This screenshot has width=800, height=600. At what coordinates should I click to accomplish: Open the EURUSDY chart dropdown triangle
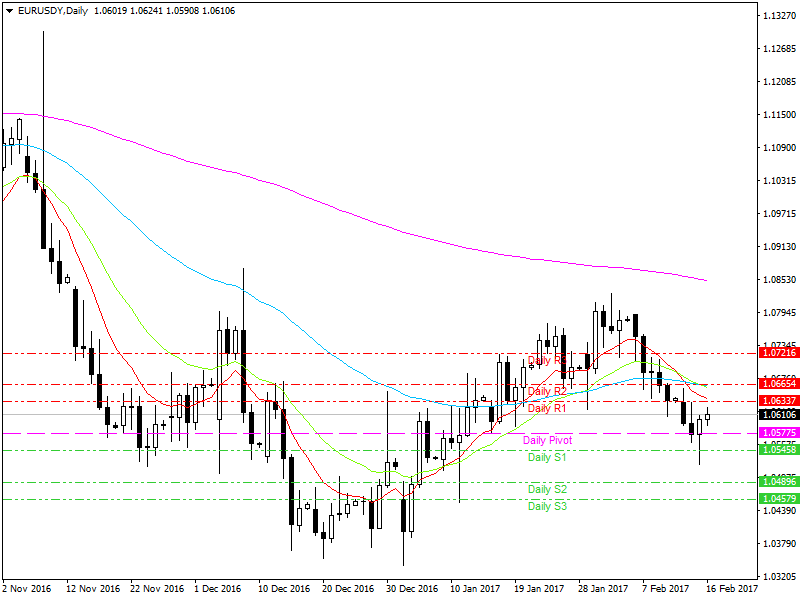9,11
